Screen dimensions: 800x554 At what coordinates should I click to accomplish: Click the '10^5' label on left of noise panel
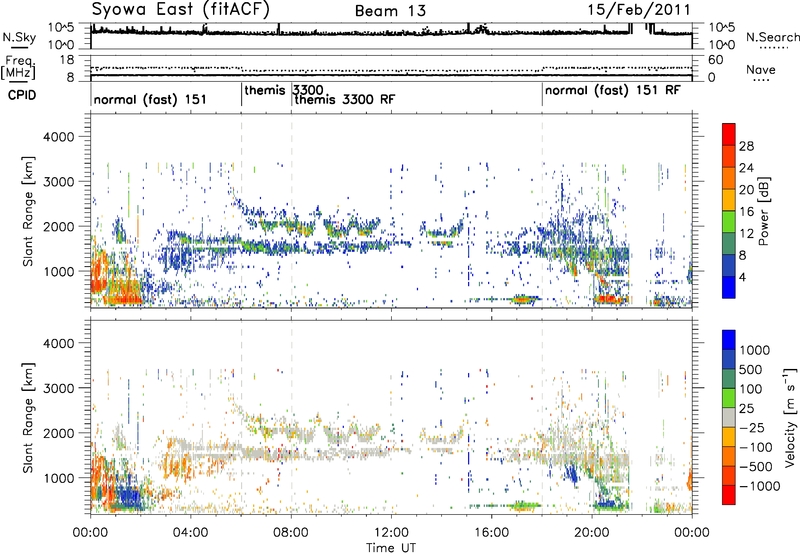[62, 27]
